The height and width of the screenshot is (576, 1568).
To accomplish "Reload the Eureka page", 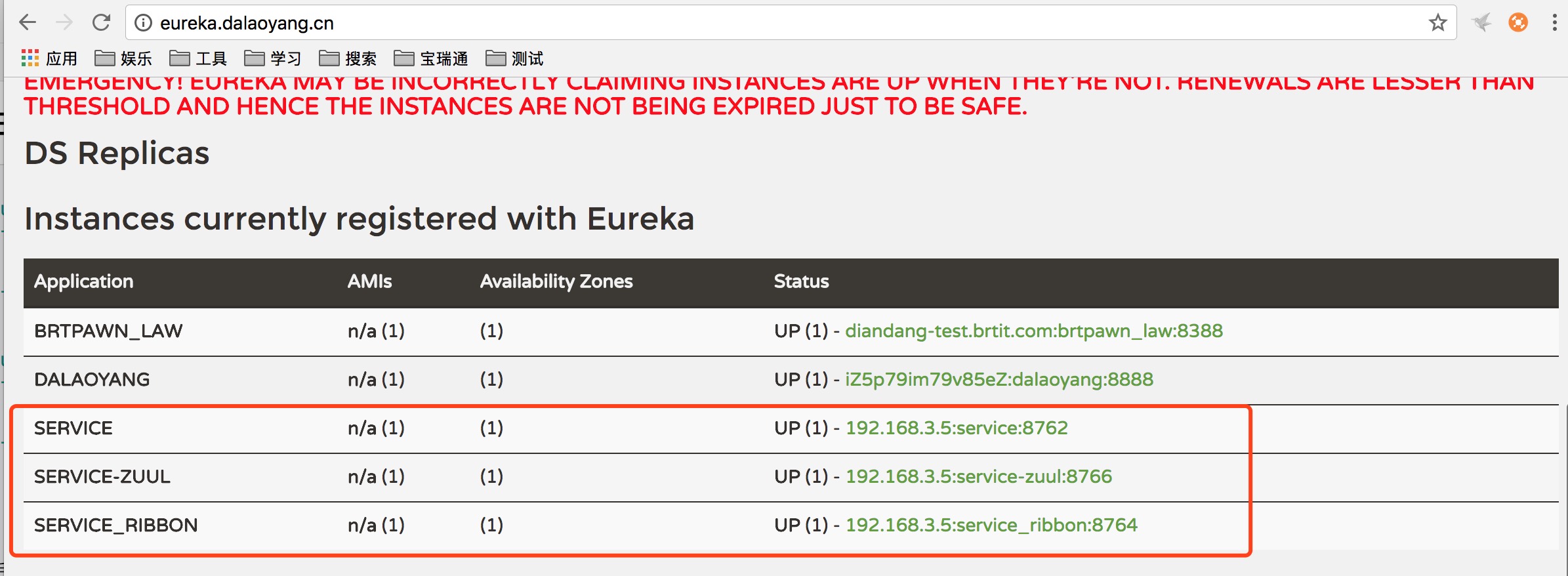I will [101, 23].
